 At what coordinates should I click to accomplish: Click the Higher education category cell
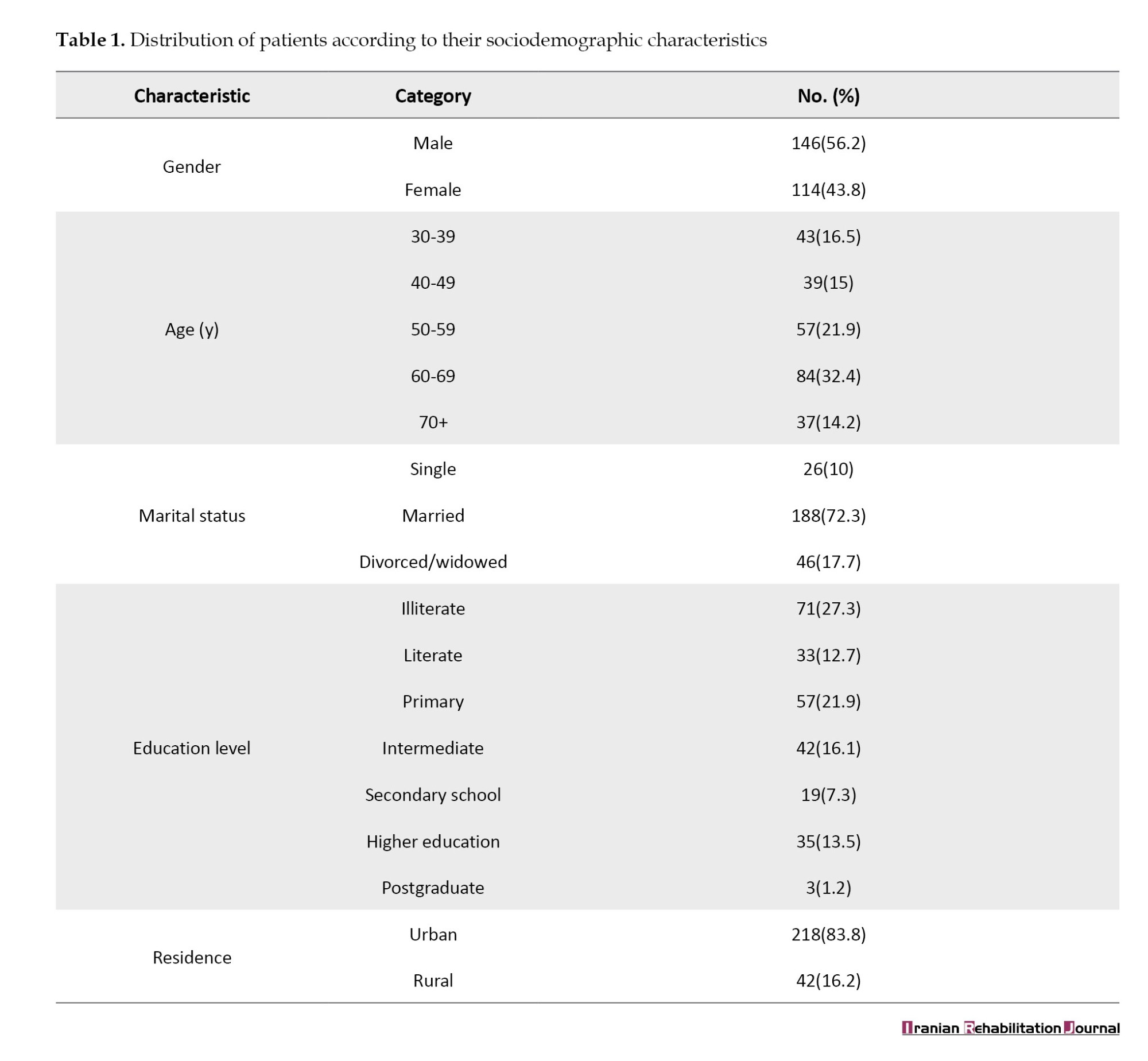tap(433, 841)
